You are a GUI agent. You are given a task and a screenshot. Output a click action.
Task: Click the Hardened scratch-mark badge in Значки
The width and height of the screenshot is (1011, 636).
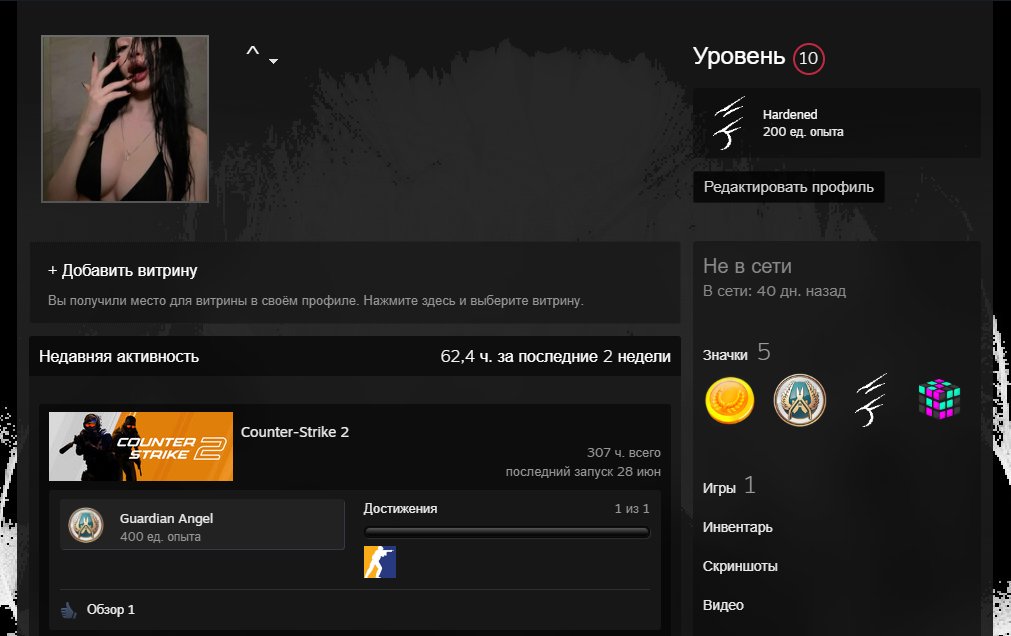870,401
